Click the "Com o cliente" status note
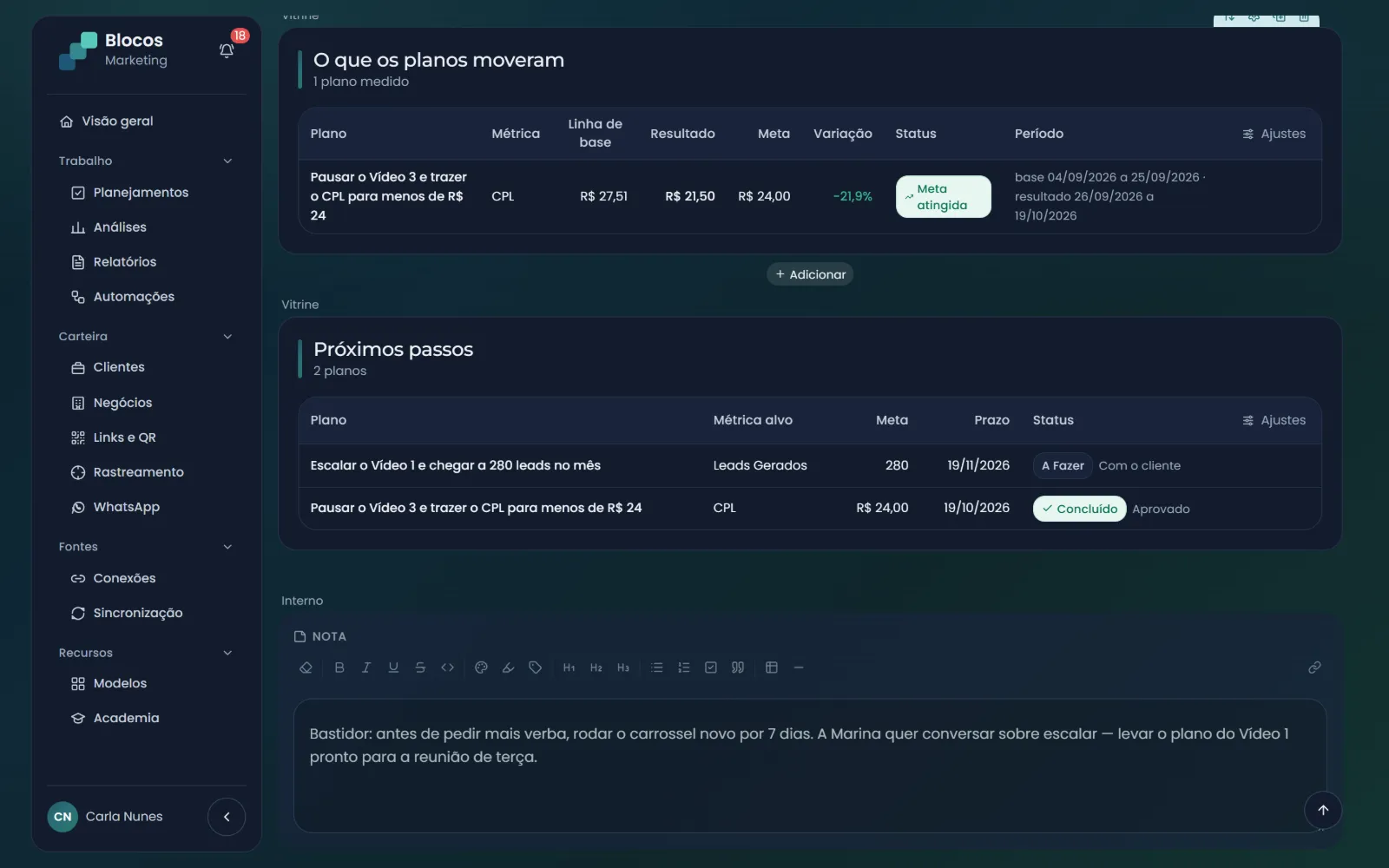 coord(1139,466)
